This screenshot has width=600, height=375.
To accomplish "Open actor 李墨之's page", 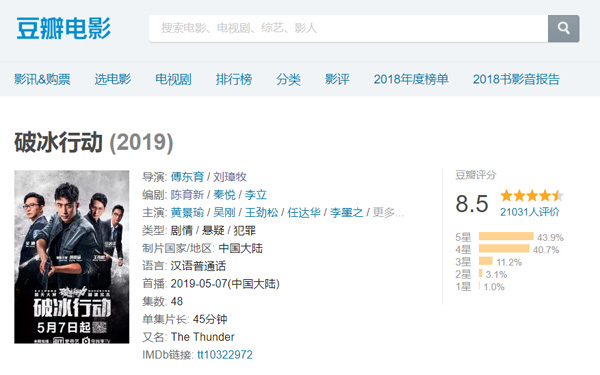I will [x=346, y=212].
